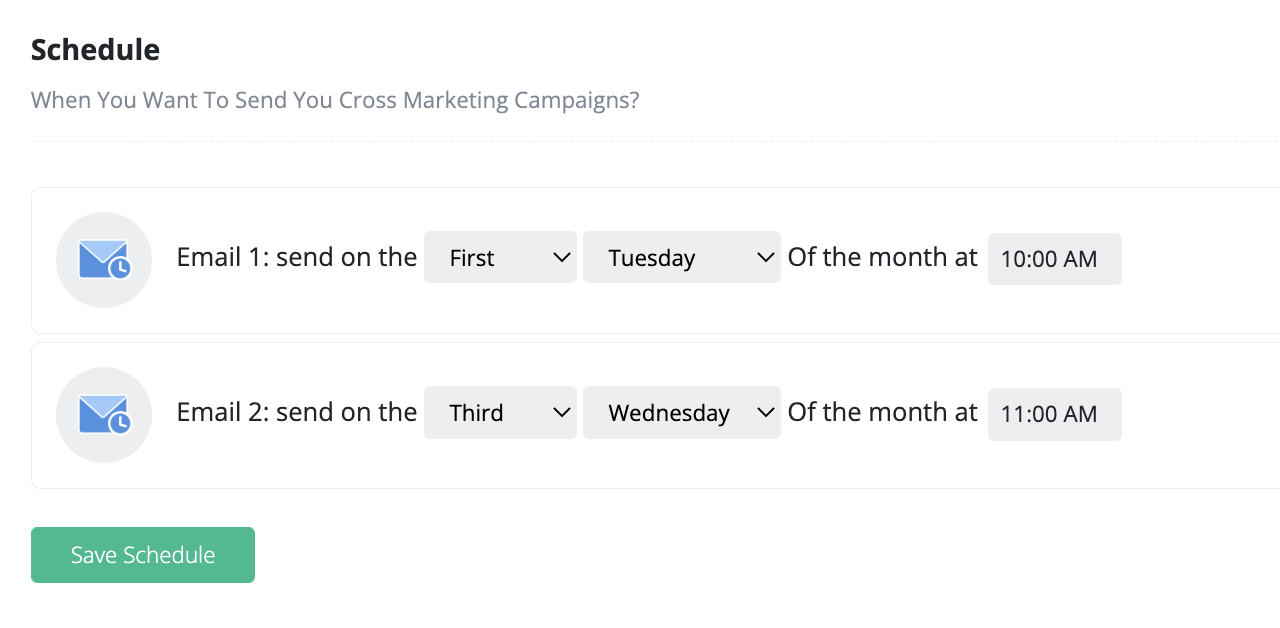This screenshot has height=628, width=1280.
Task: Open the Third week-position dropdown
Action: click(500, 412)
